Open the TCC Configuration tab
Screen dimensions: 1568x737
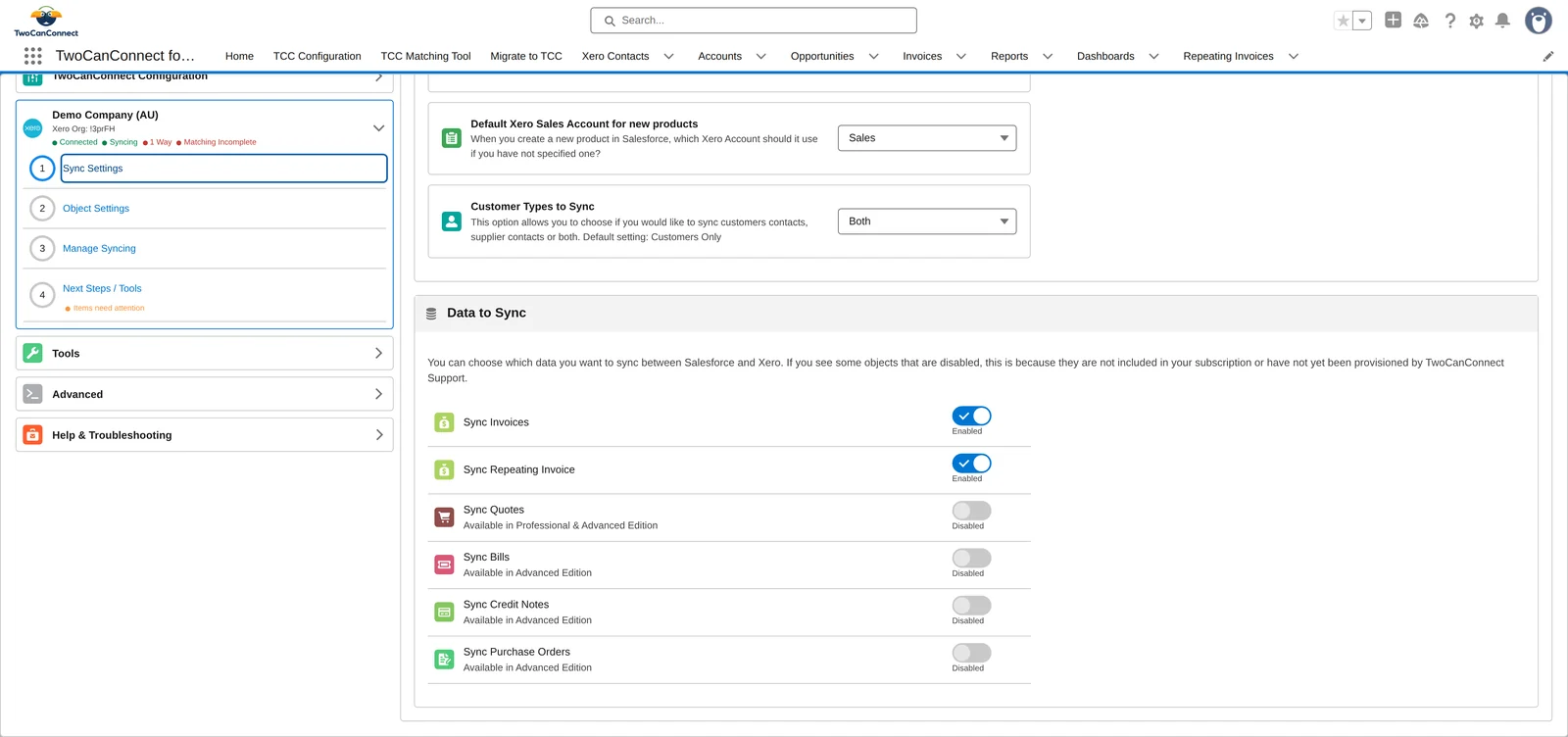tap(317, 56)
